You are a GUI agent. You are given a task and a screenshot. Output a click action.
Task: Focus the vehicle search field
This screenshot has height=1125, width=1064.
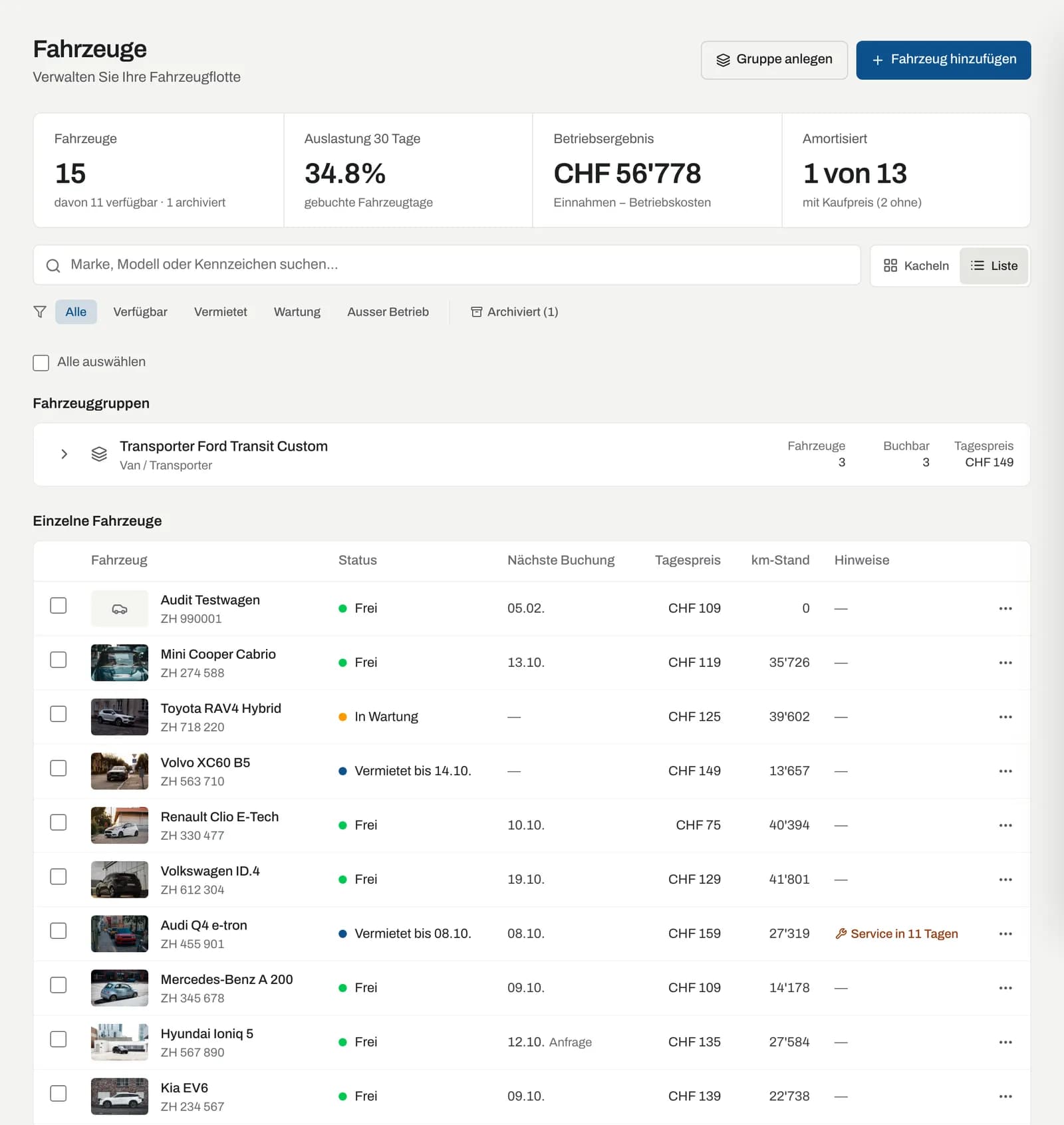[447, 265]
